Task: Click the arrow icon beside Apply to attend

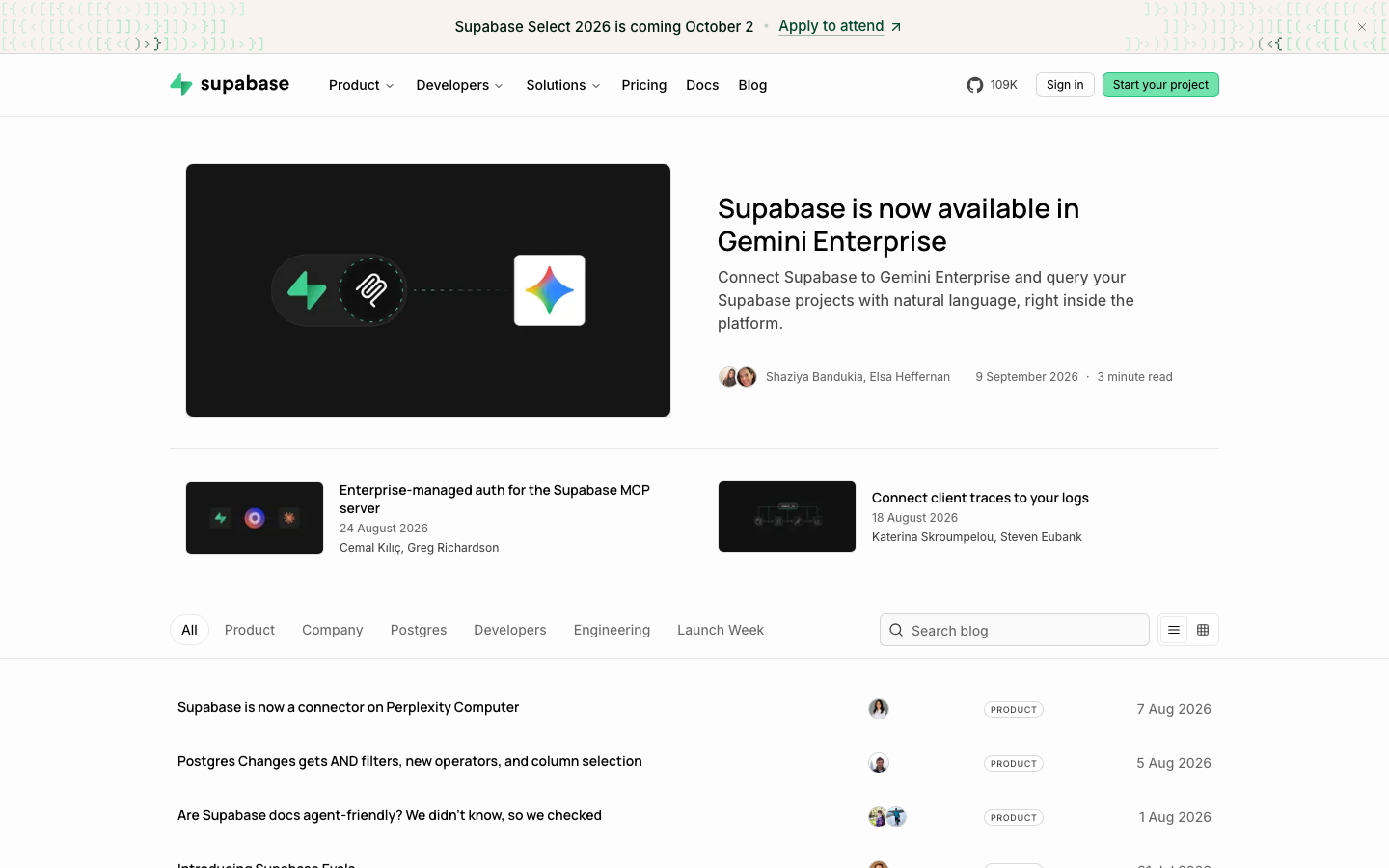Action: pyautogui.click(x=896, y=27)
